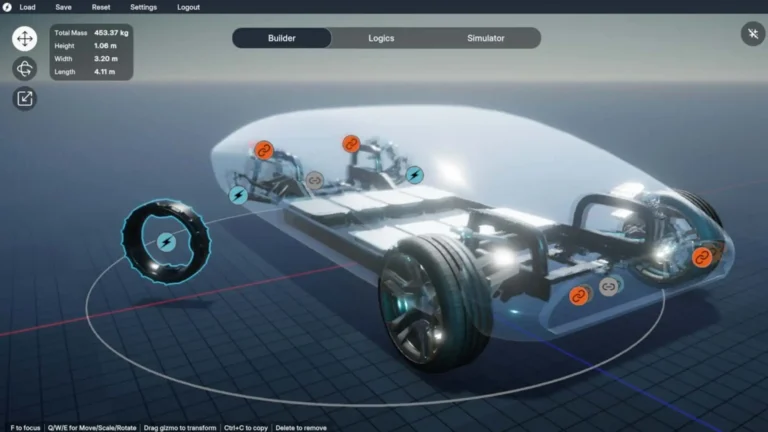This screenshot has width=768, height=432.
Task: Click gray link icon under front chassis
Action: pyautogui.click(x=608, y=287)
